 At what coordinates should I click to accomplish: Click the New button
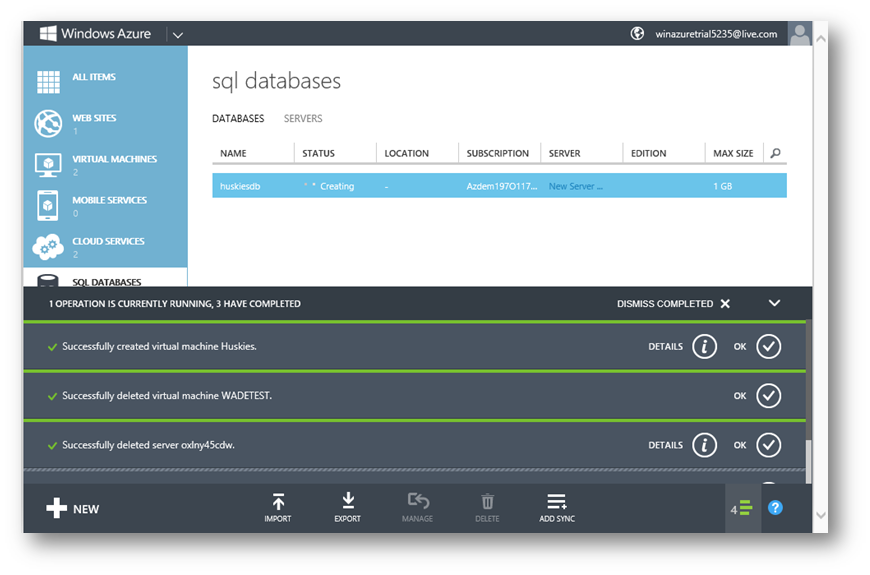click(73, 508)
